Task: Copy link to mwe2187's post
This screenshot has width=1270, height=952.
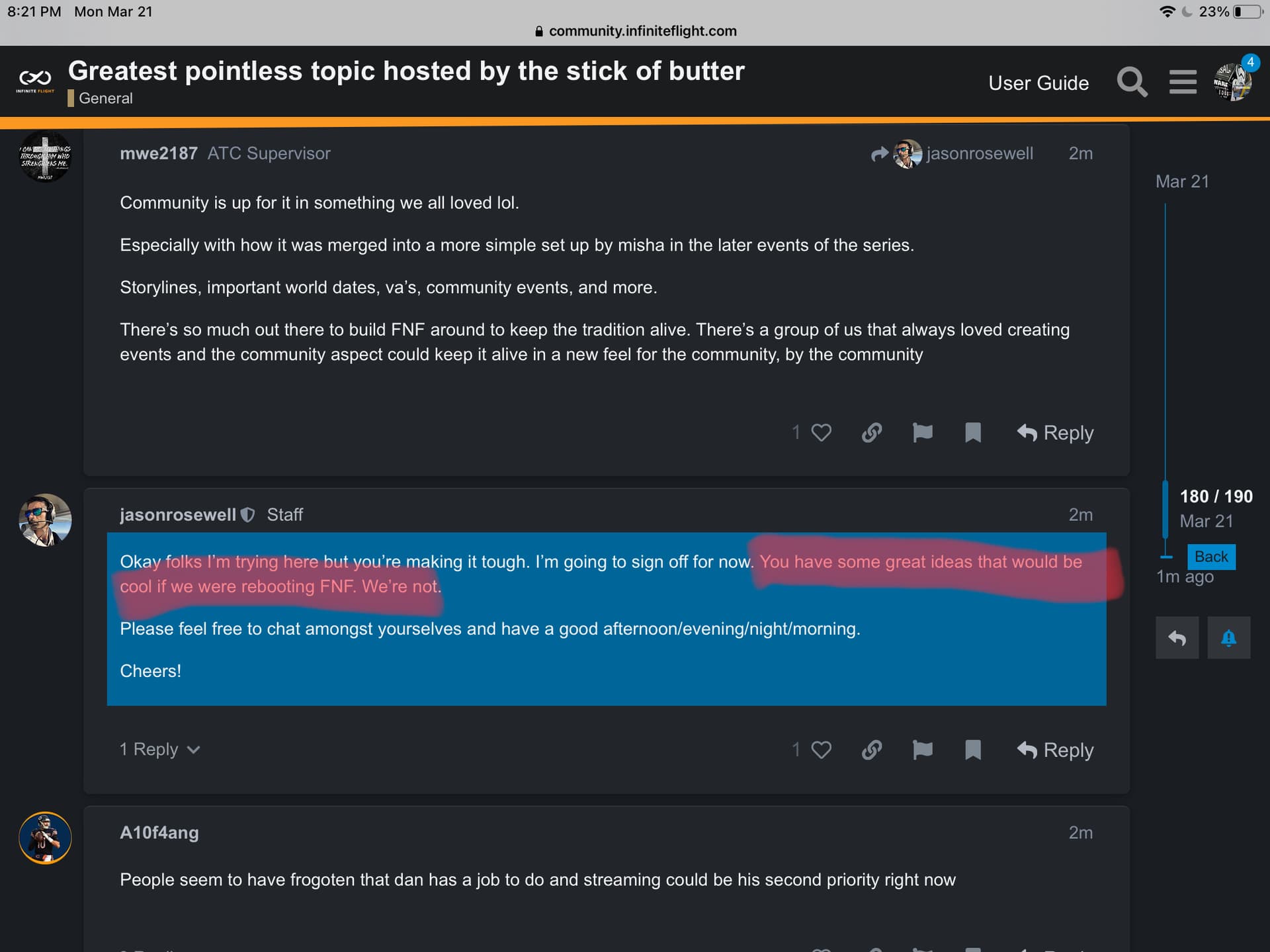Action: tap(872, 432)
